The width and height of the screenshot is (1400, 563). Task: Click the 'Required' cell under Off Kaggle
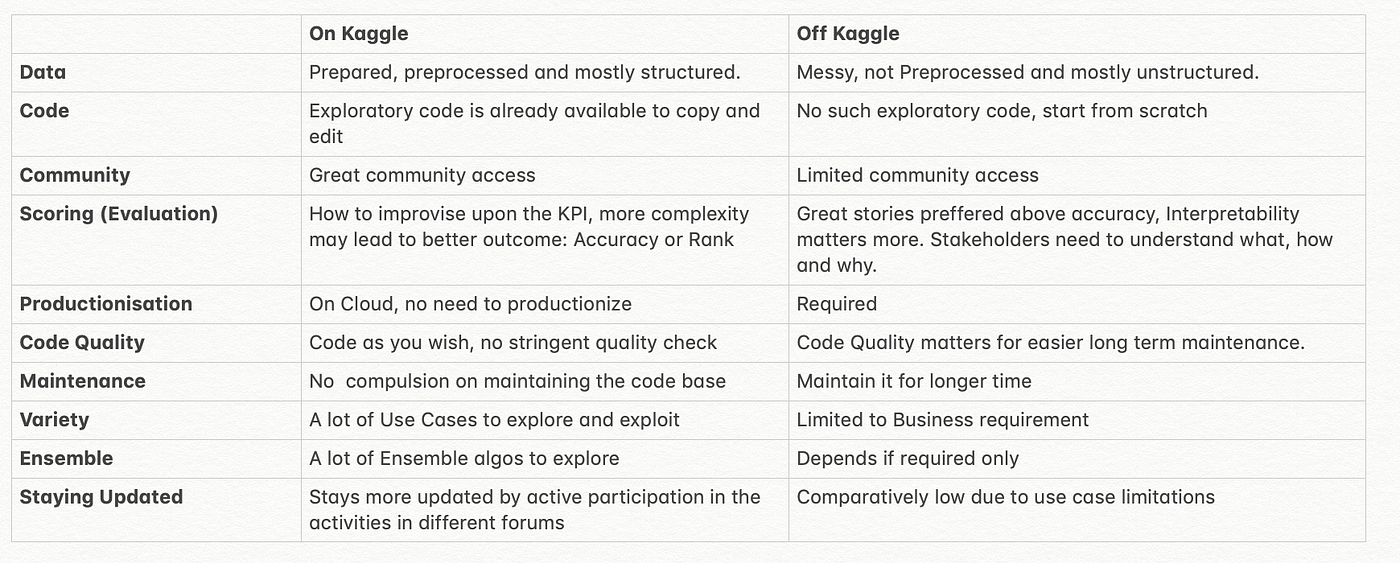click(x=837, y=304)
